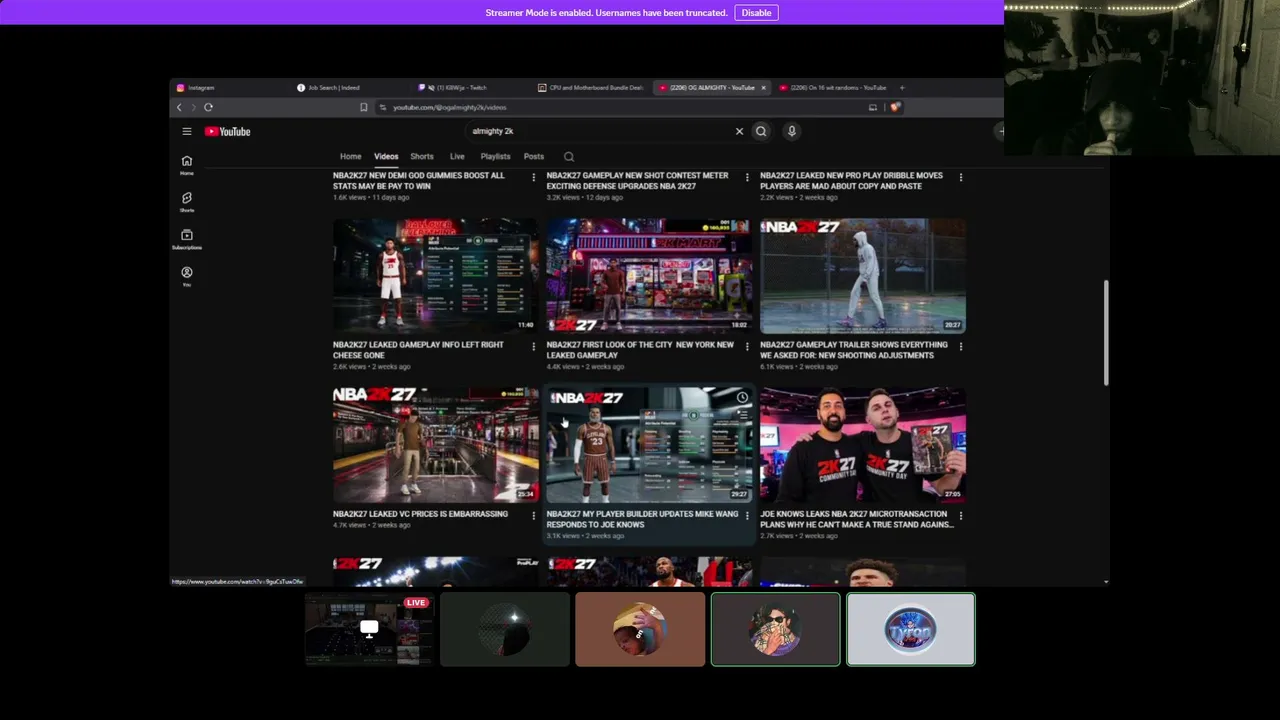The height and width of the screenshot is (720, 1280).
Task: Switch to On 16 wit randoms tab
Action: point(832,87)
